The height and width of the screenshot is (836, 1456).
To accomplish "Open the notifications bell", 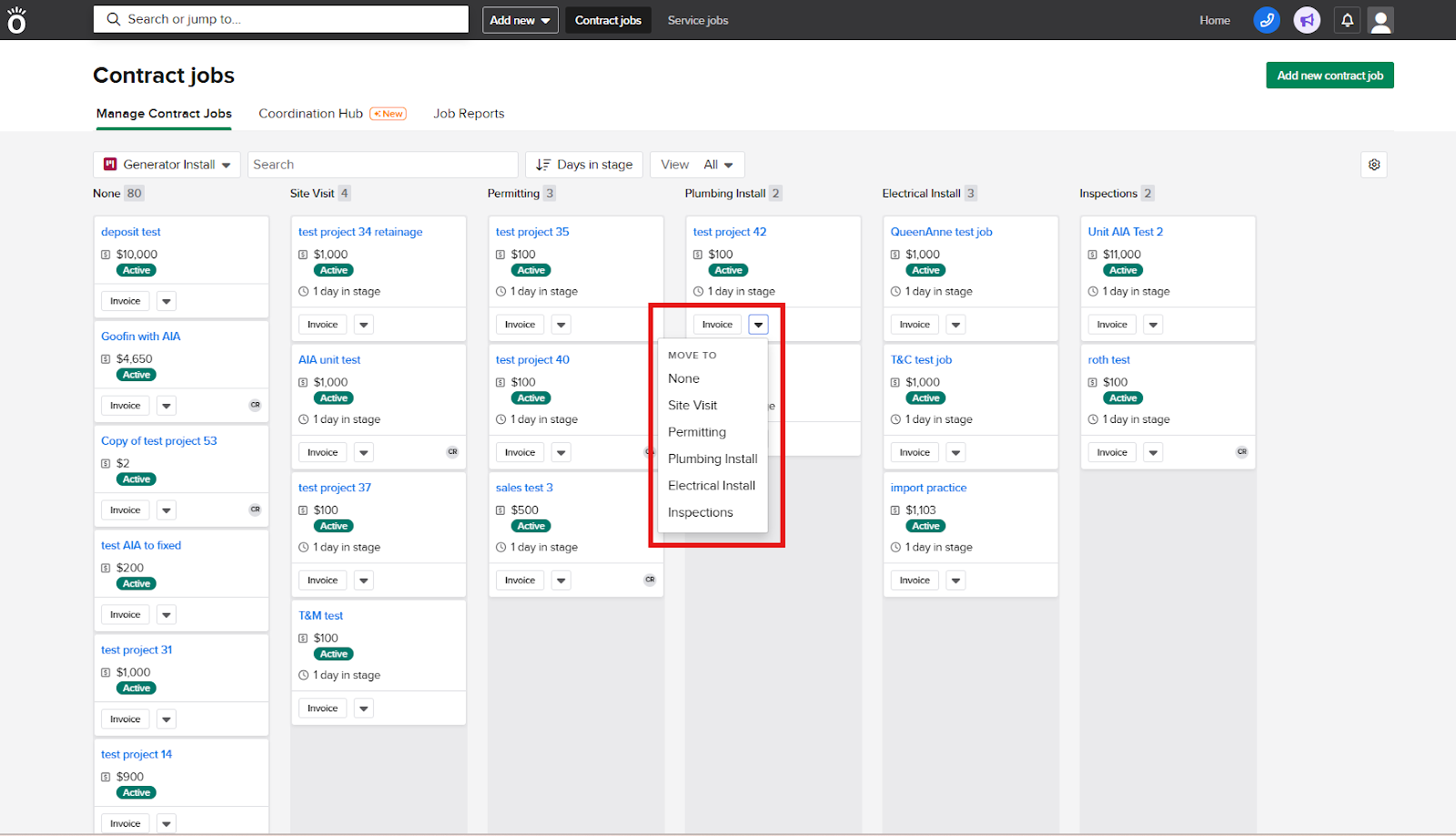I will pos(1347,20).
